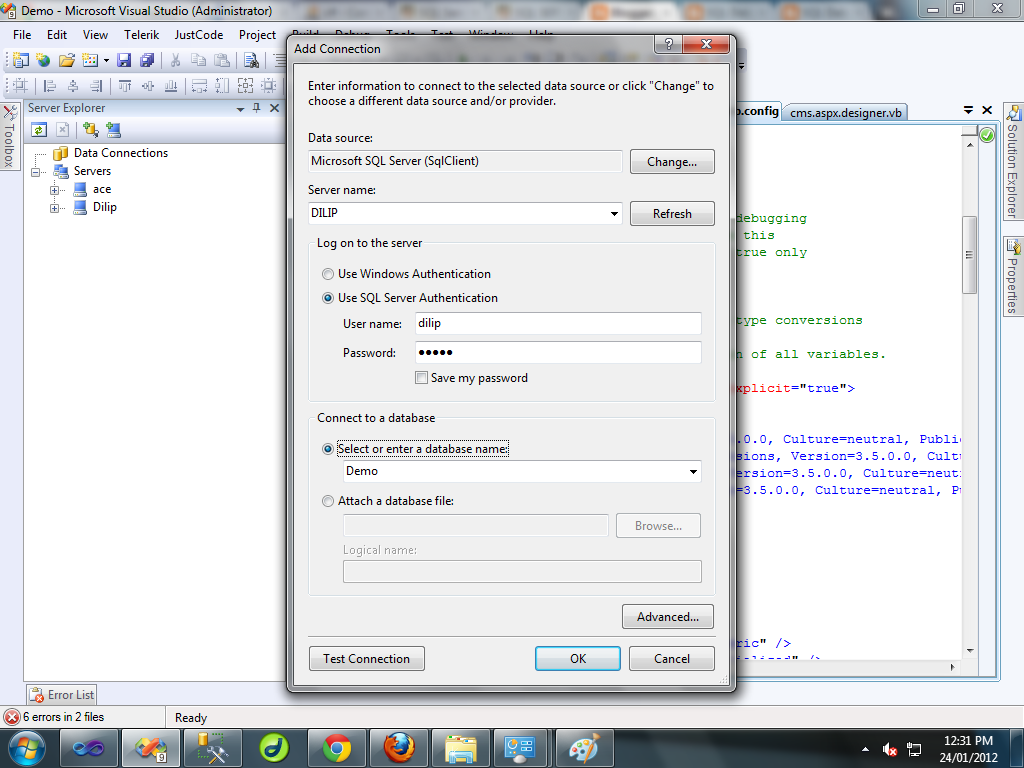Click the Make Same Height icon
This screenshot has height=768, width=1024.
222,86
